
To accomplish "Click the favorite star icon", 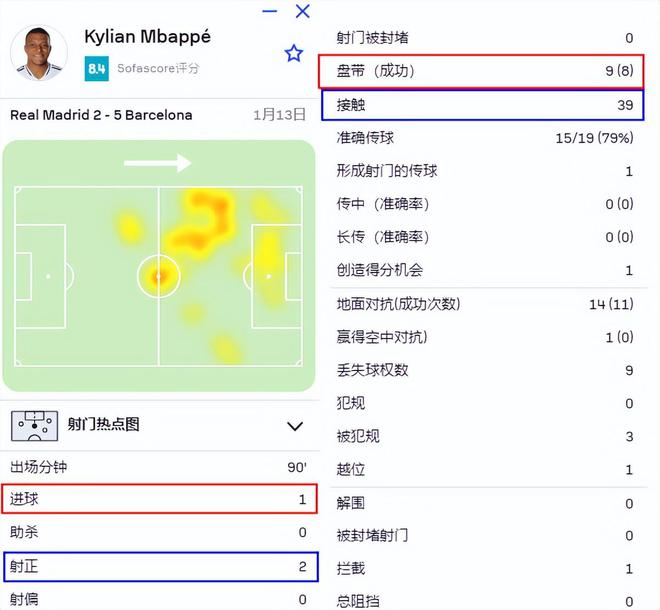I will (x=293, y=54).
